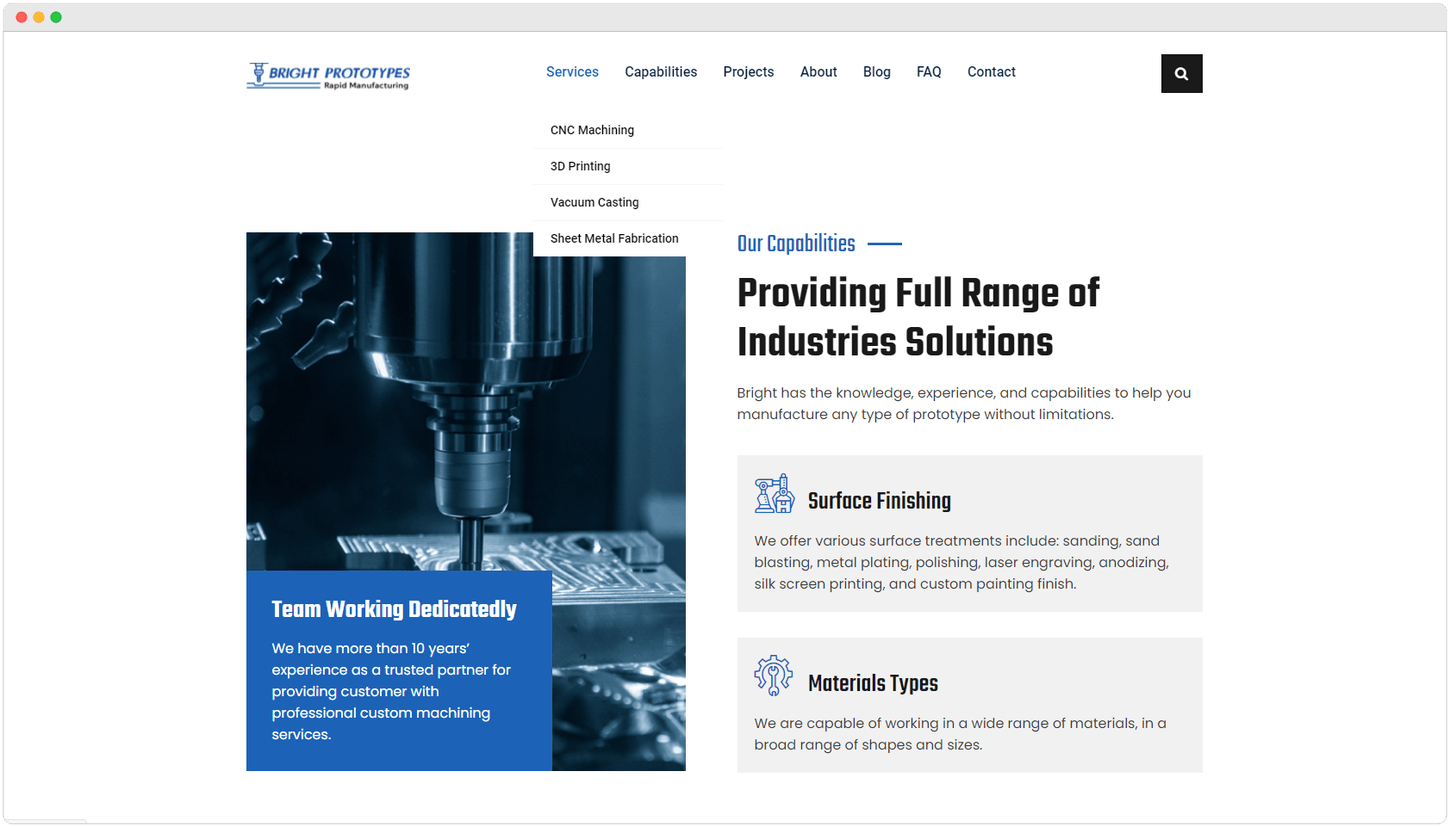
Task: Click the surface treatments description text
Action: 962,562
